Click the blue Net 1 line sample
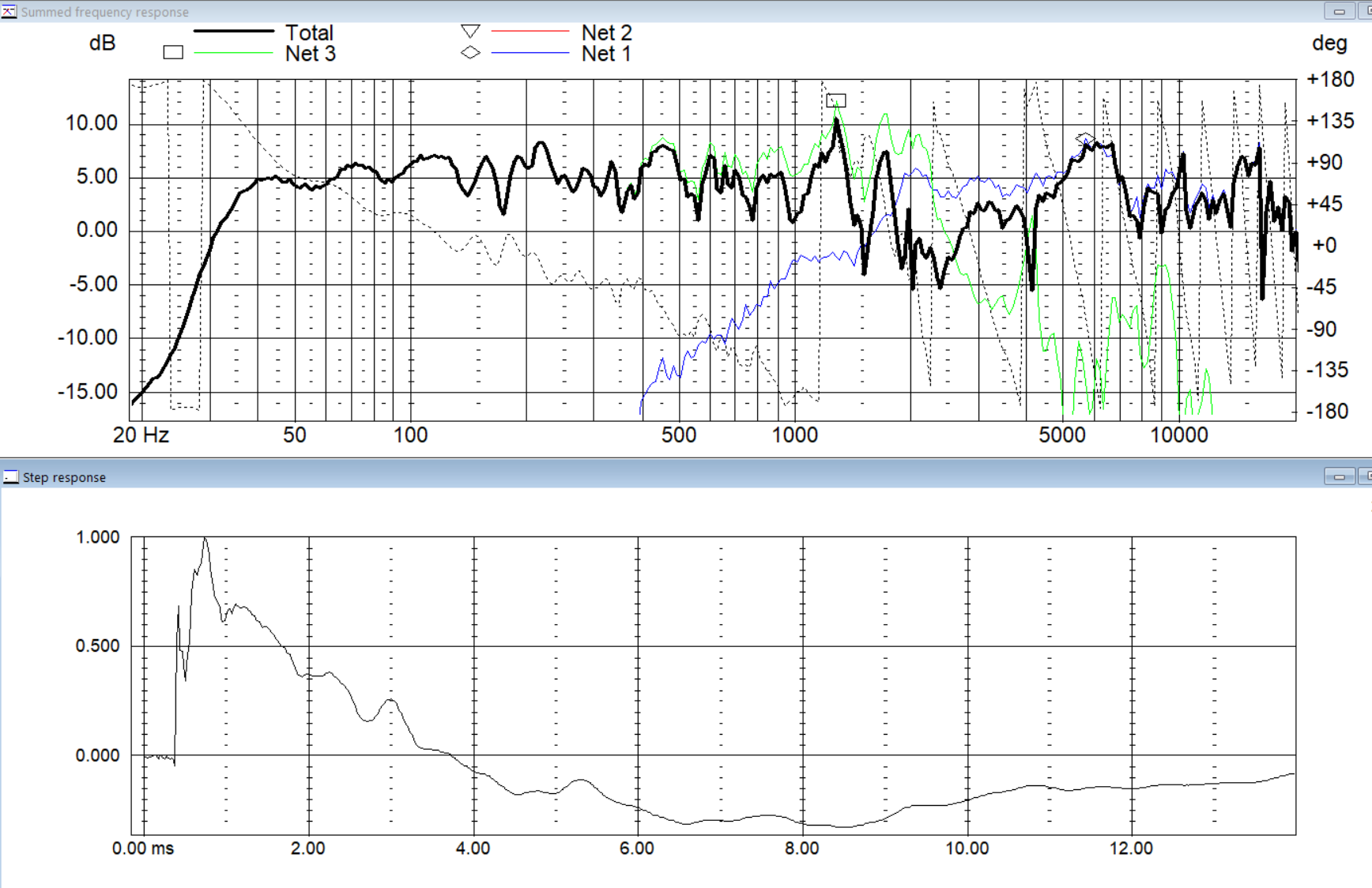 click(x=530, y=53)
